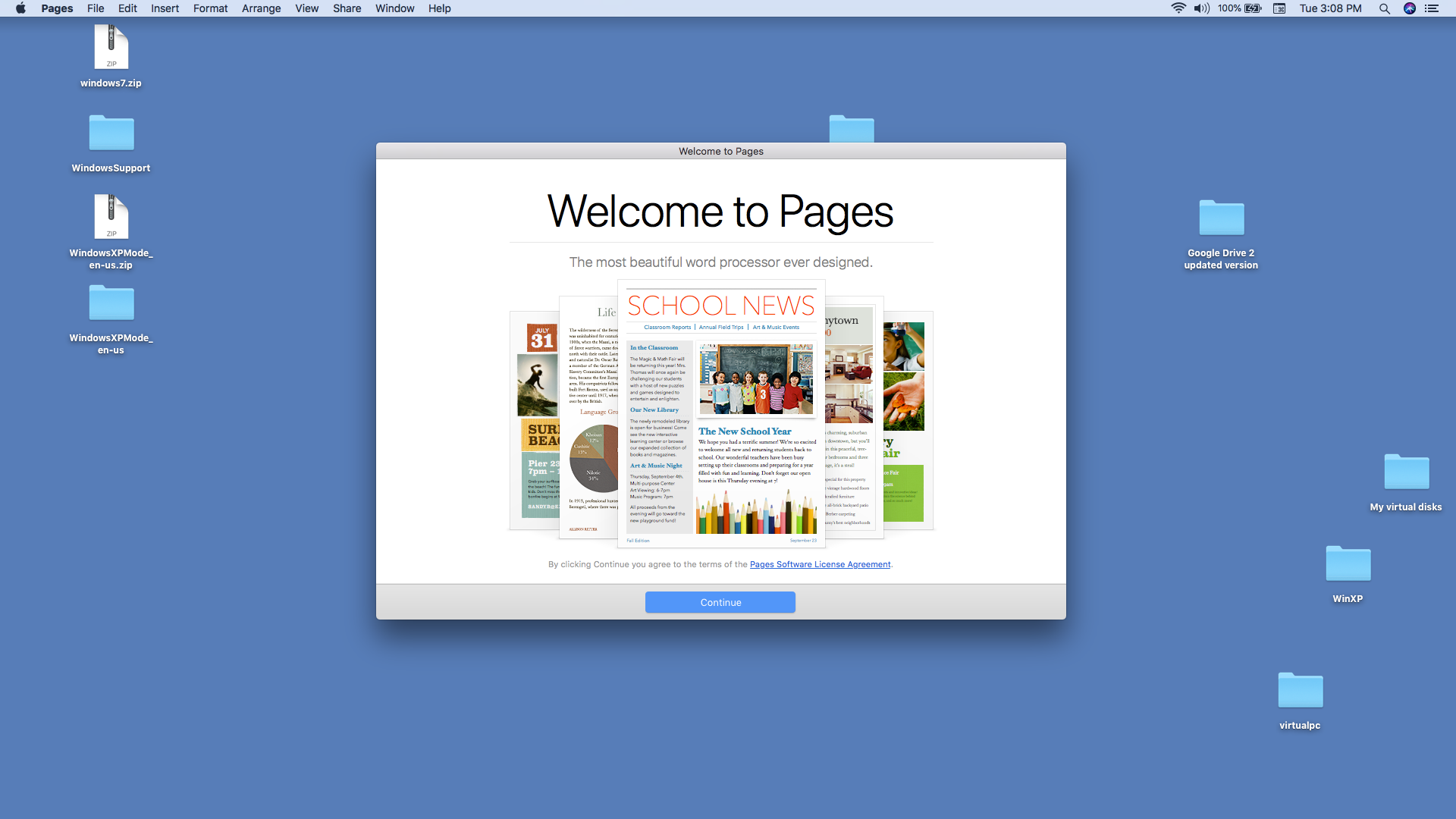The width and height of the screenshot is (1456, 819).
Task: Select the My virtual disks folder
Action: tap(1406, 472)
